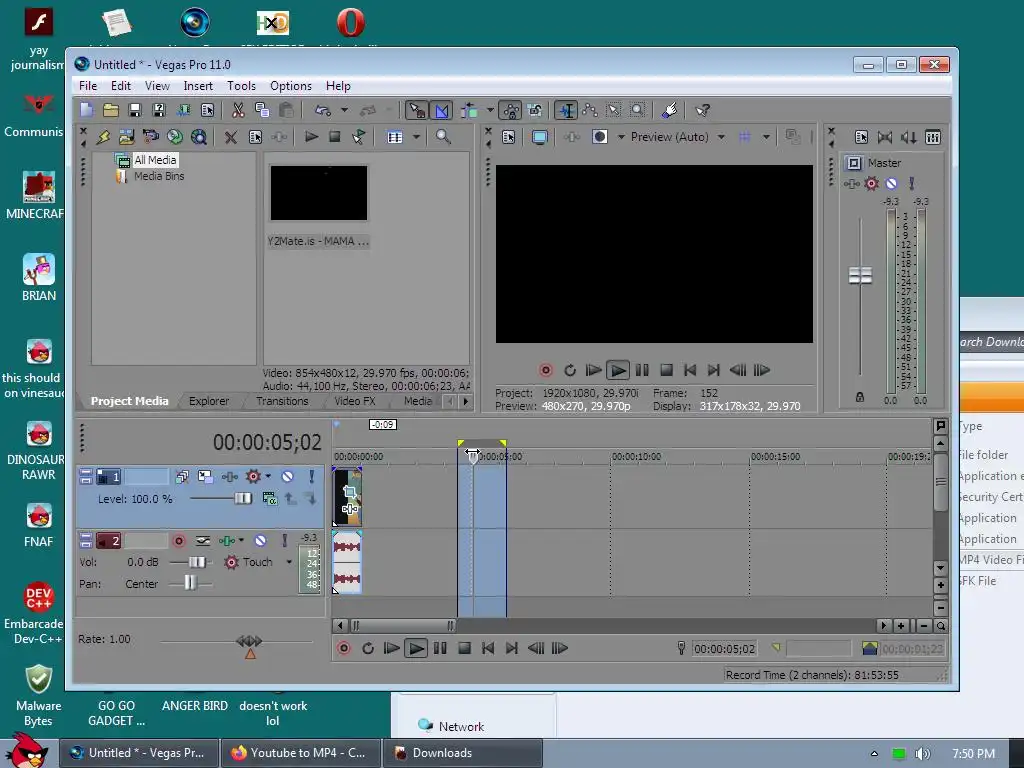
Task: Open Downloads window from the taskbar
Action: 462,753
